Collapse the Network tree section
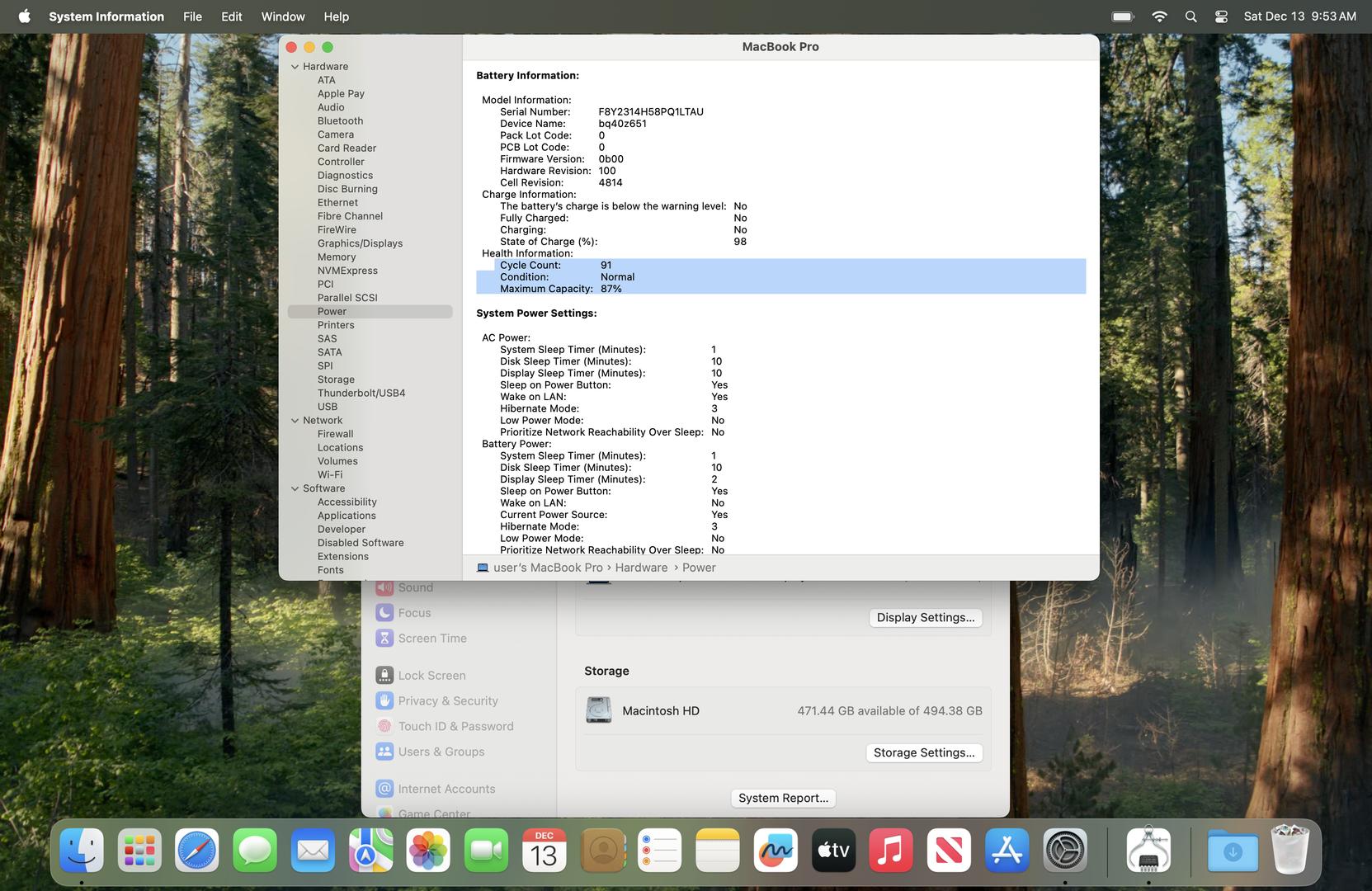Image resolution: width=1372 pixels, height=891 pixels. tap(295, 421)
